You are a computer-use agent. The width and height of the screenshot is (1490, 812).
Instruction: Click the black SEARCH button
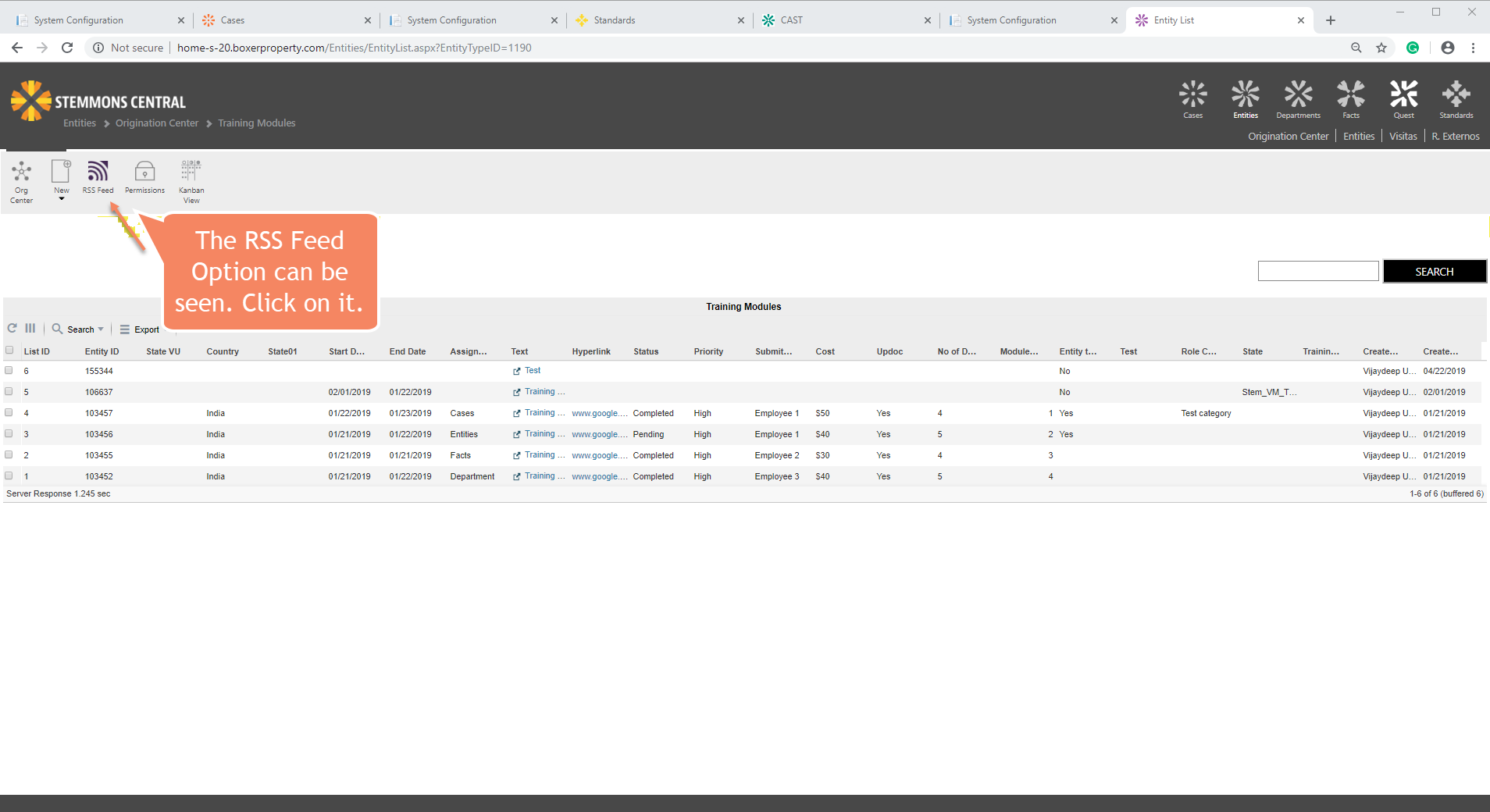[1435, 272]
